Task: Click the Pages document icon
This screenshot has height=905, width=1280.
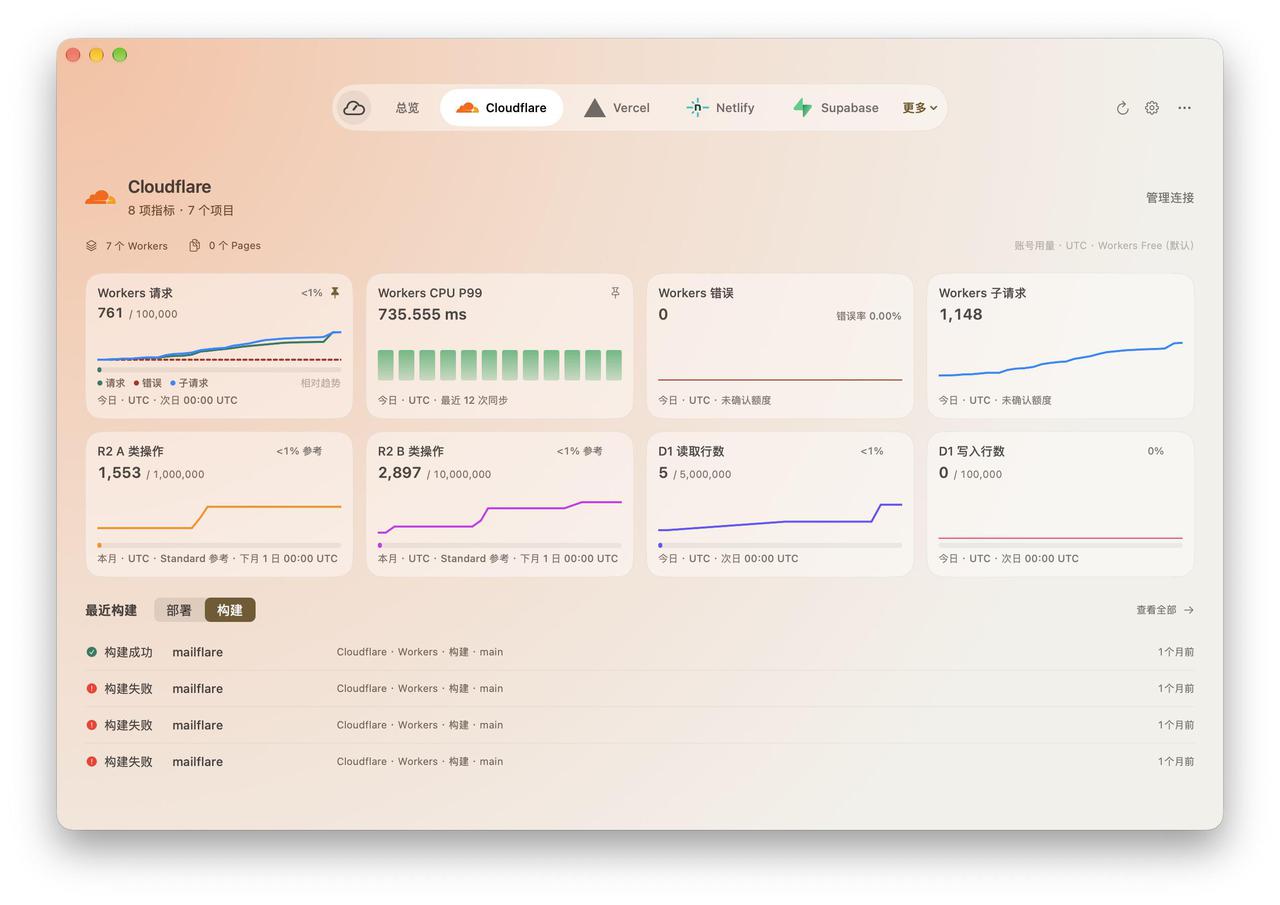Action: (195, 246)
